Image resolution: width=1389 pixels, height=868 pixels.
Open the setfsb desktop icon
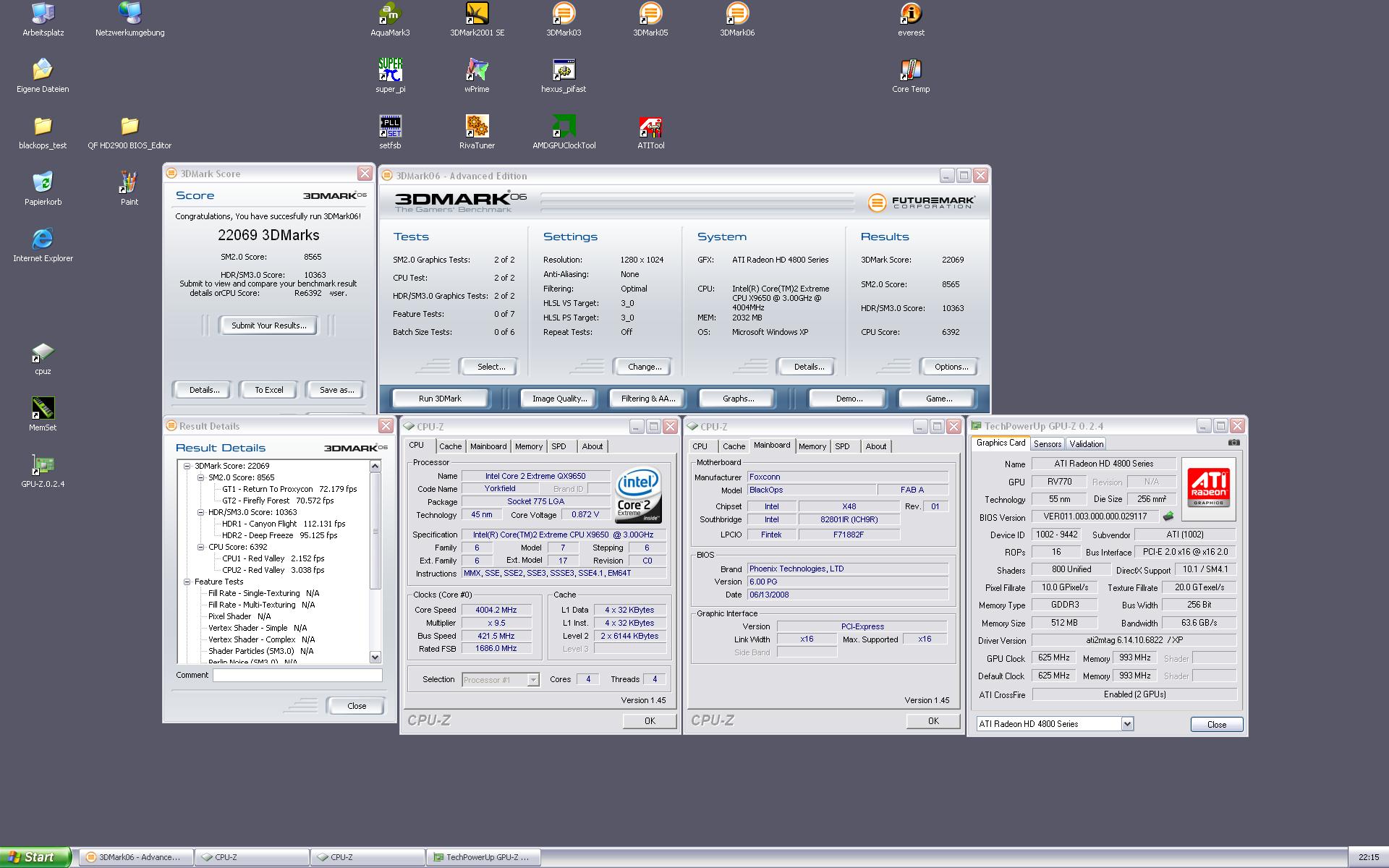coord(390,127)
